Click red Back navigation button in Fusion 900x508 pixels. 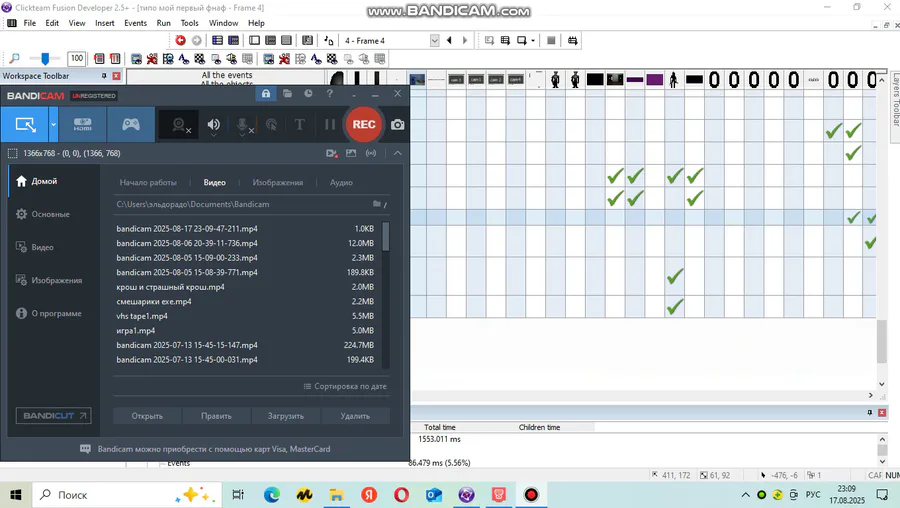[180, 40]
